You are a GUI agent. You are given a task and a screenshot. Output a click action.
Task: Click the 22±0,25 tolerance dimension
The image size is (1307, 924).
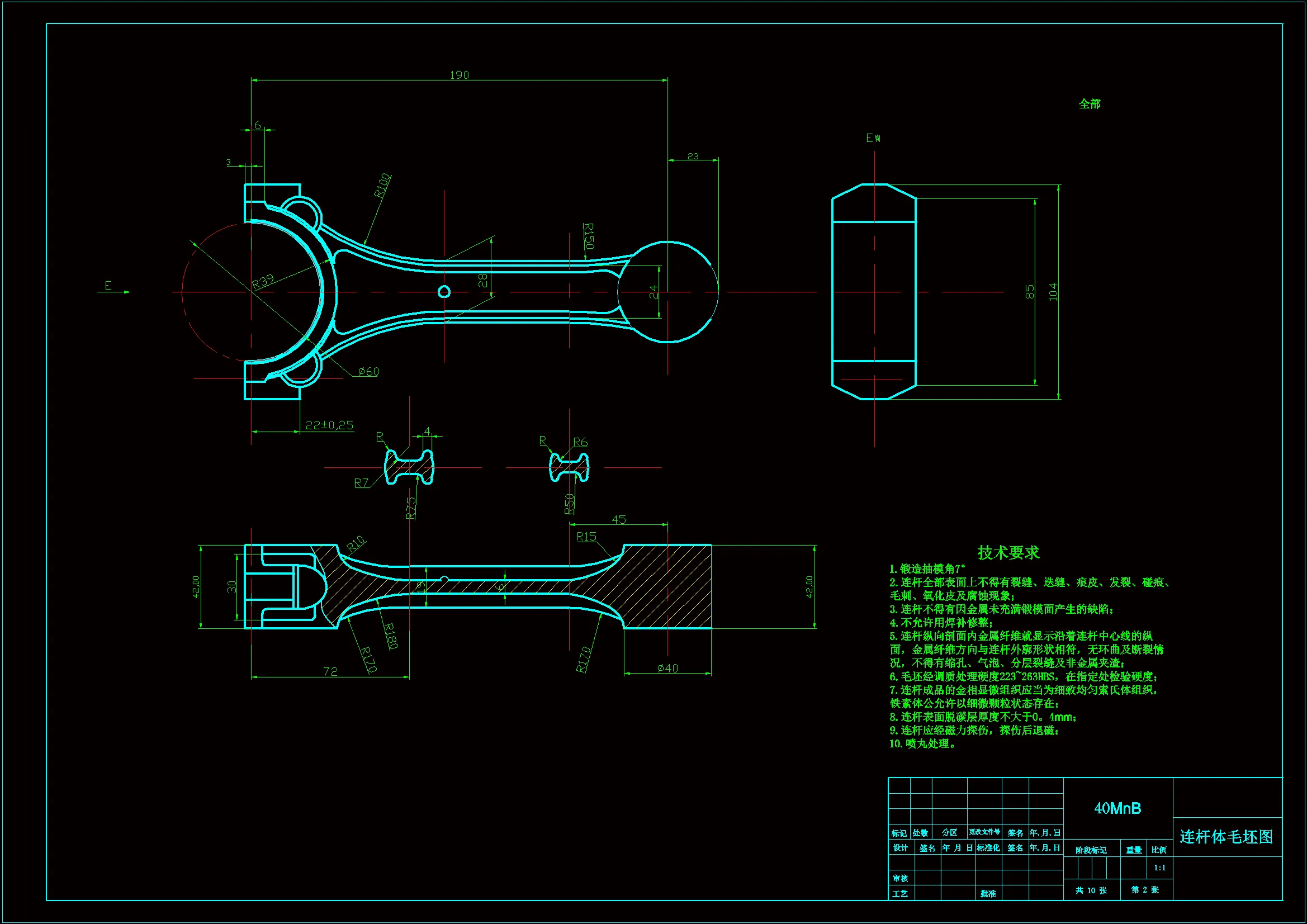point(329,425)
